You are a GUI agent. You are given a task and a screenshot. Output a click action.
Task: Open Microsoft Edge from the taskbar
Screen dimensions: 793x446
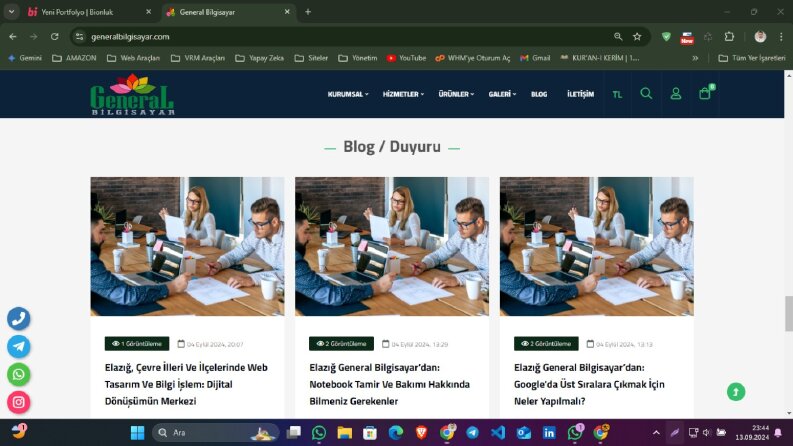[x=395, y=432]
